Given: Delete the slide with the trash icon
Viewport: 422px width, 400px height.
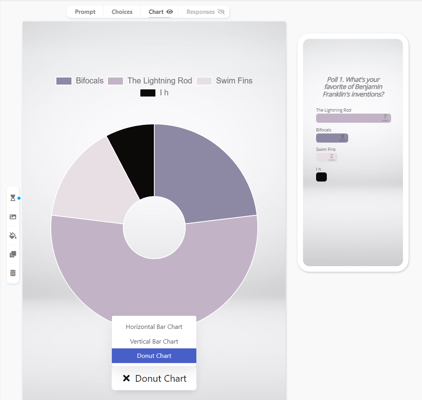Looking at the screenshot, I should click(x=13, y=273).
